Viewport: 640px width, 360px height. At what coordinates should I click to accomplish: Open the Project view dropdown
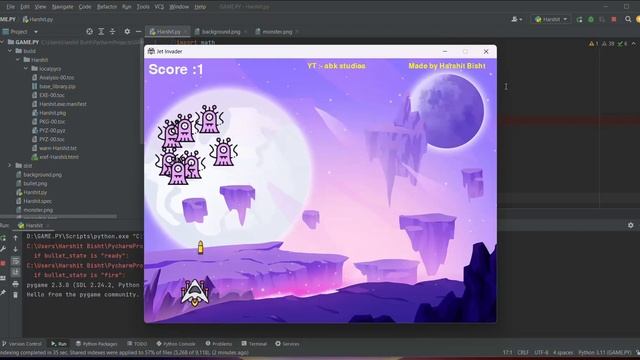pyautogui.click(x=36, y=32)
